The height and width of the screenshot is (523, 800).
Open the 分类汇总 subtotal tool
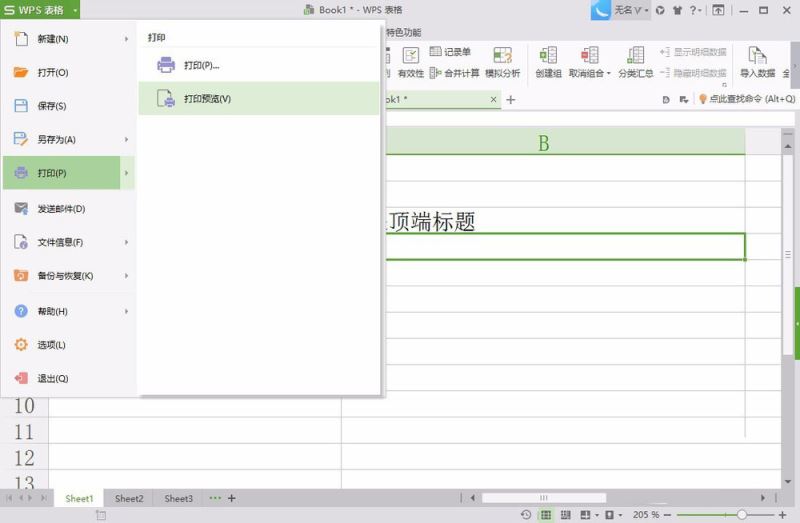click(636, 62)
